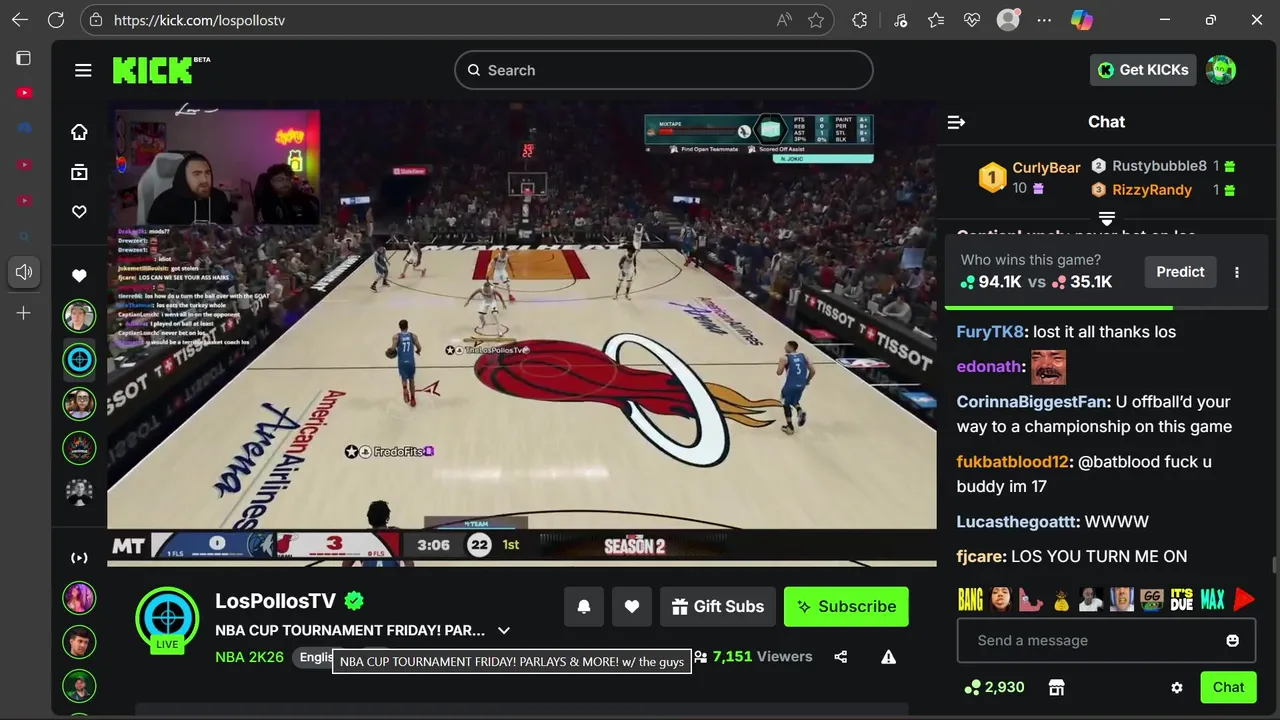Expand the gift leaderboard arrow in chat
Image resolution: width=1280 pixels, height=720 pixels.
pyautogui.click(x=1107, y=218)
